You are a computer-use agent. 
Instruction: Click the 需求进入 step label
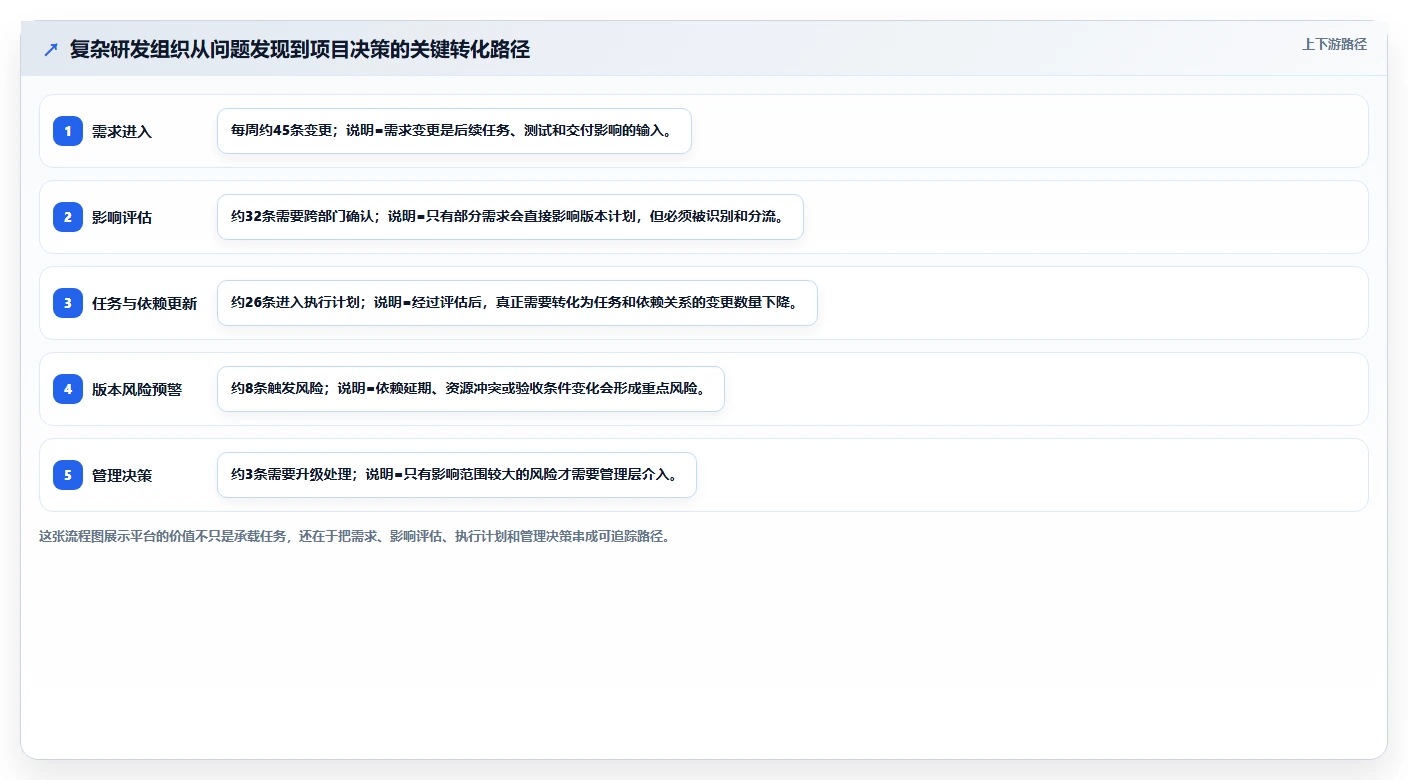tap(122, 131)
